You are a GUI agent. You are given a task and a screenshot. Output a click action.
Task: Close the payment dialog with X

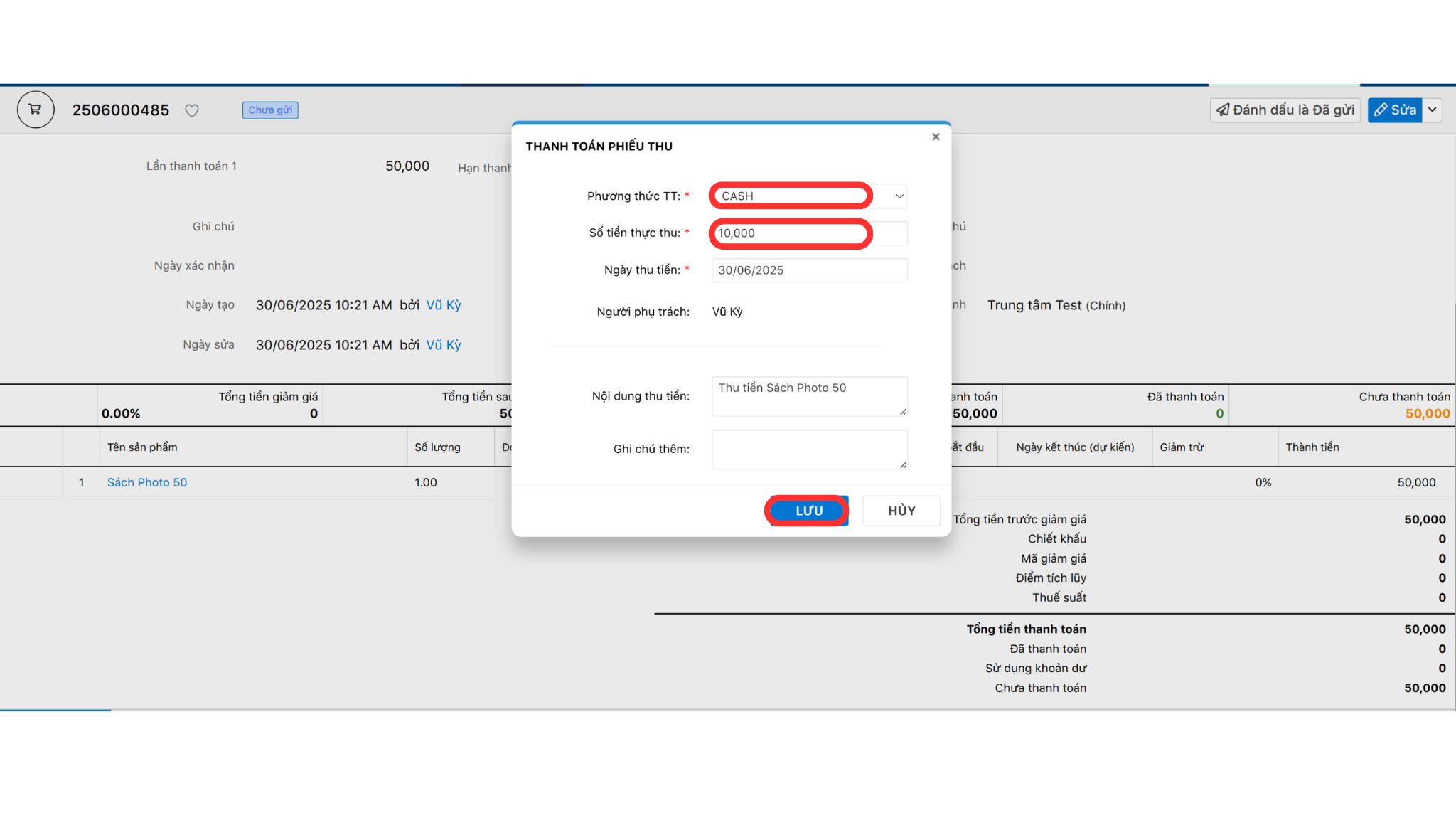[x=936, y=137]
